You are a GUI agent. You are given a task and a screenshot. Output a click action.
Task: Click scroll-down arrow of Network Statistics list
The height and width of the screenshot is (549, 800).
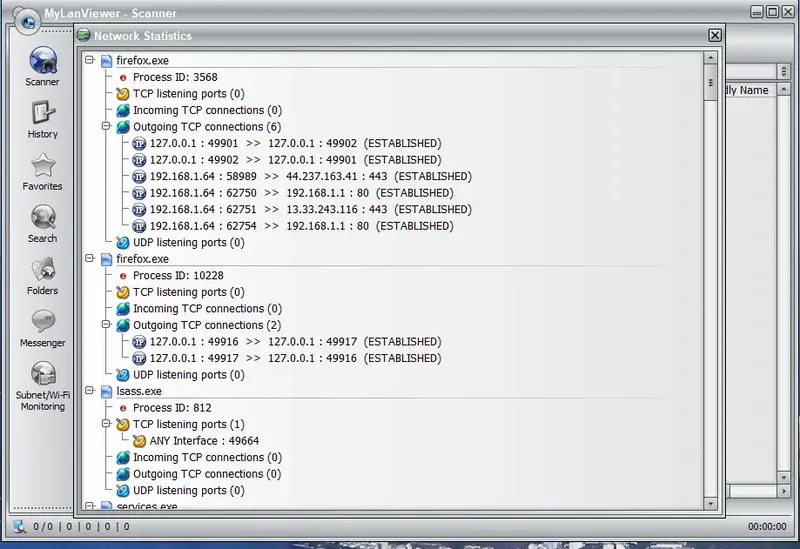click(x=710, y=504)
